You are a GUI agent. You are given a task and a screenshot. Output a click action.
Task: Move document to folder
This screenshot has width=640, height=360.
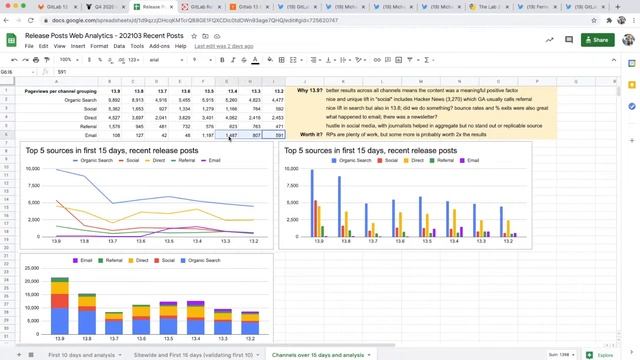[205, 36]
